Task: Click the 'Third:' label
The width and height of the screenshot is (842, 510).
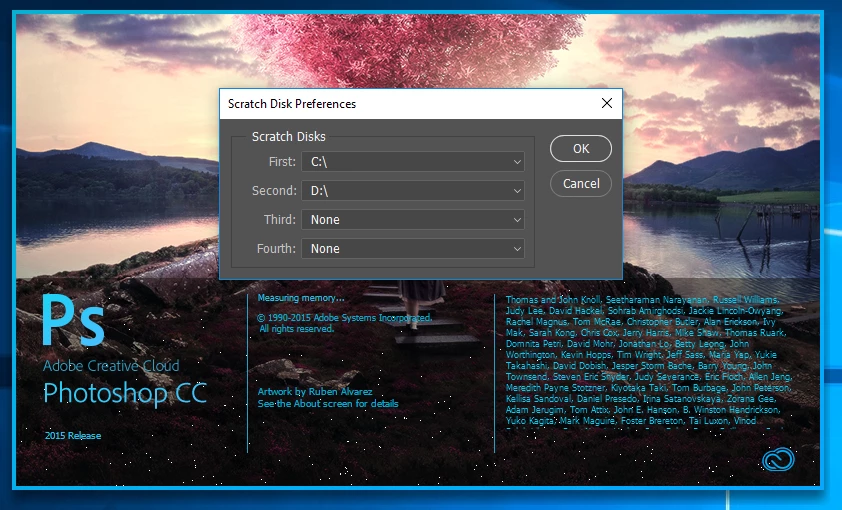Action: pos(279,220)
